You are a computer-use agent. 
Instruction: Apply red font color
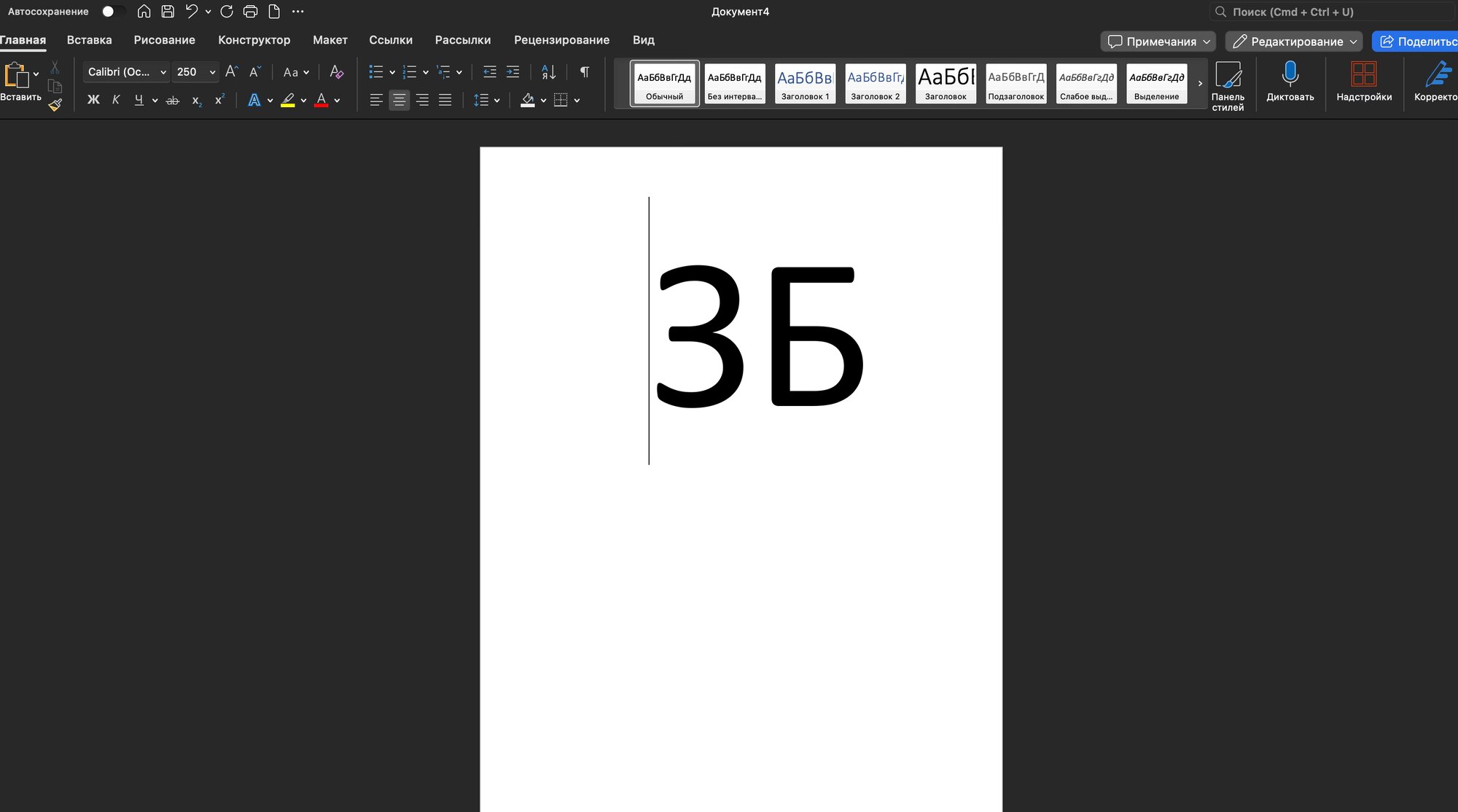(321, 100)
